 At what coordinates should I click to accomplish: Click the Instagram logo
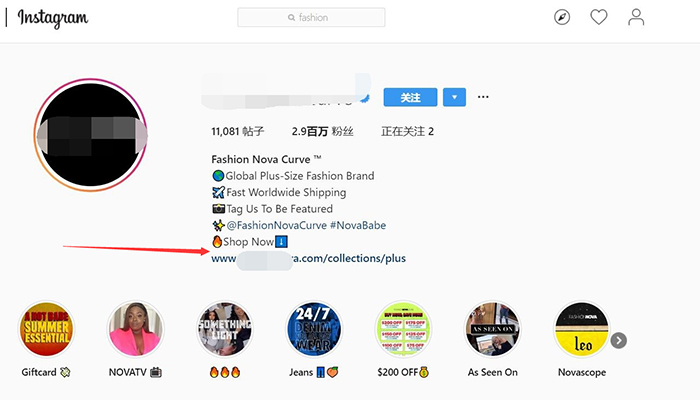53,18
